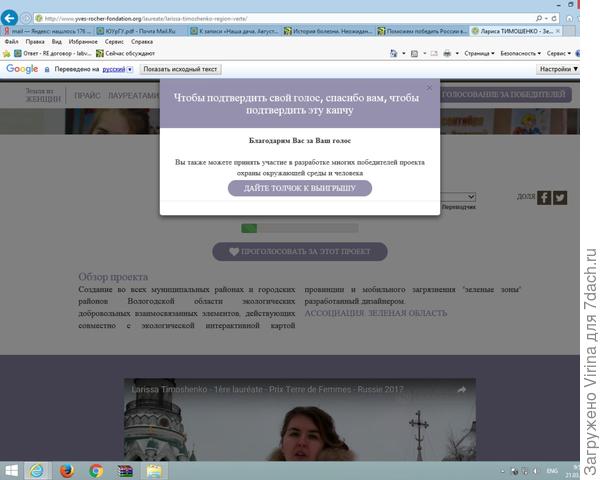Click the search magnifier in address bar
The image size is (600, 480).
pos(539,18)
